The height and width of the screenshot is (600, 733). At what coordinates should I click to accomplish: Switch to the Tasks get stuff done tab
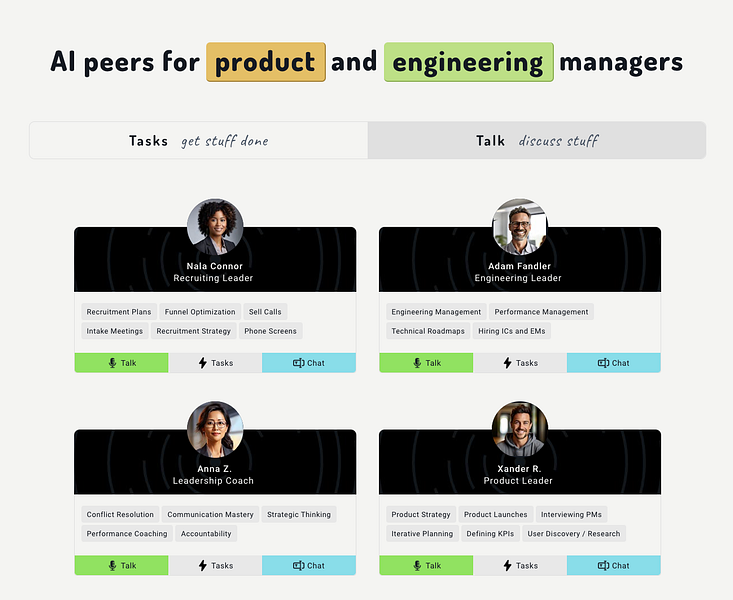[x=199, y=140]
